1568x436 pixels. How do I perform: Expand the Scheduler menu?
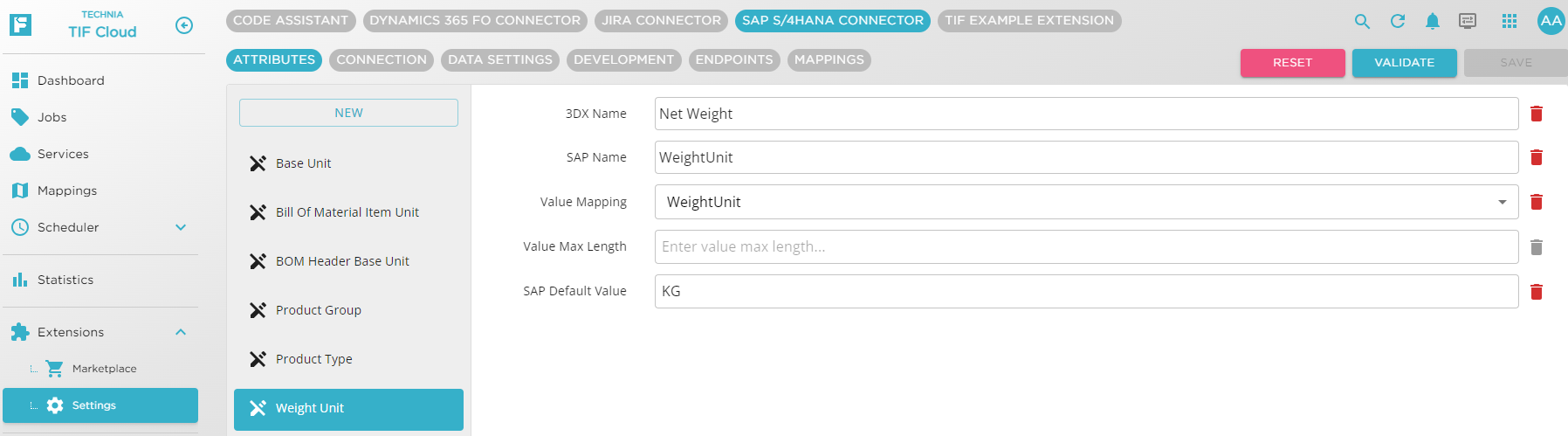pos(181,227)
